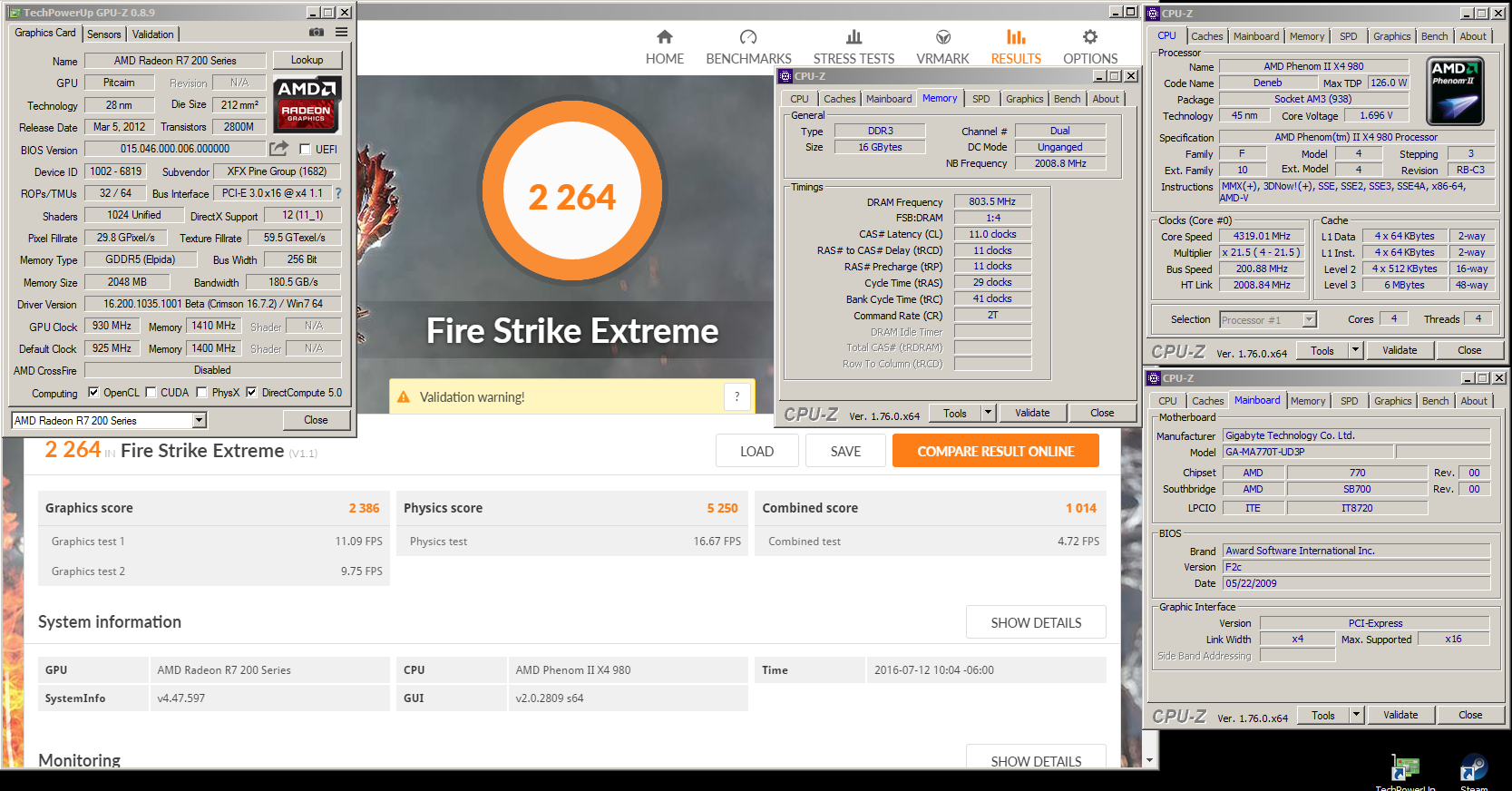Click the DRAM Frequency value 803.5 MHz
The image size is (1512, 791).
tap(992, 201)
